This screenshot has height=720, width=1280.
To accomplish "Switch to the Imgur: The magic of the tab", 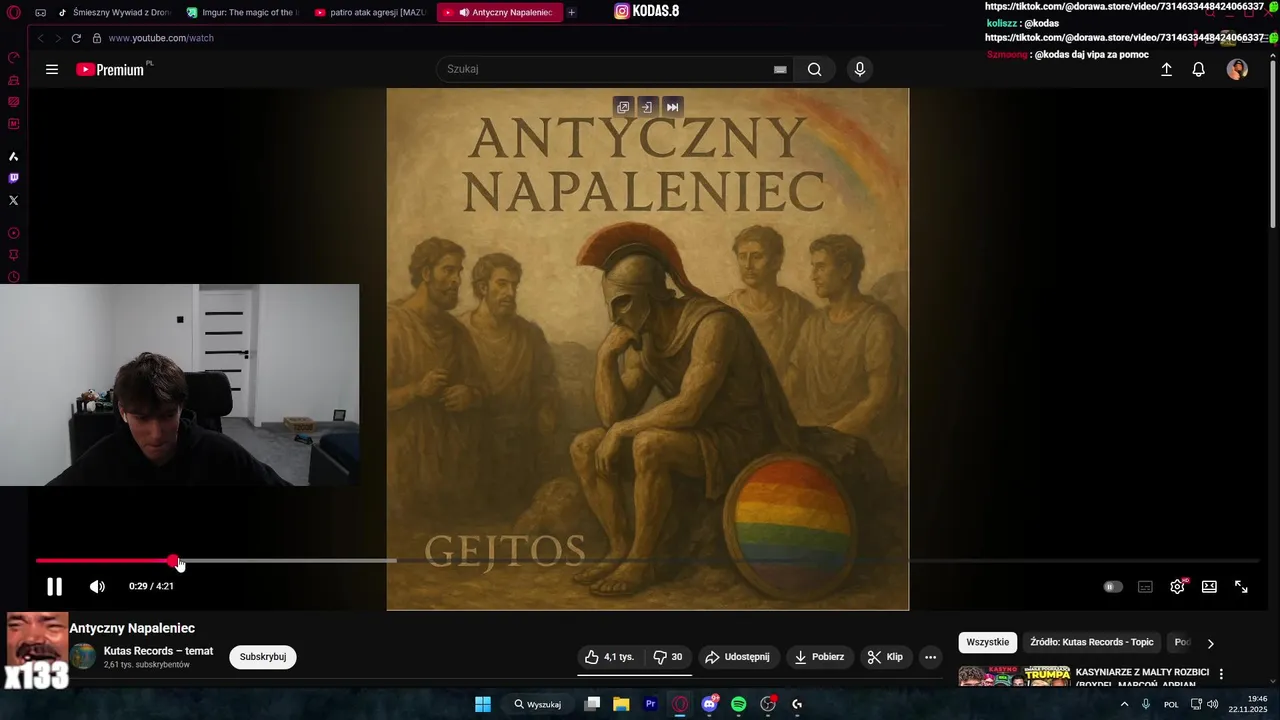I will [x=243, y=12].
